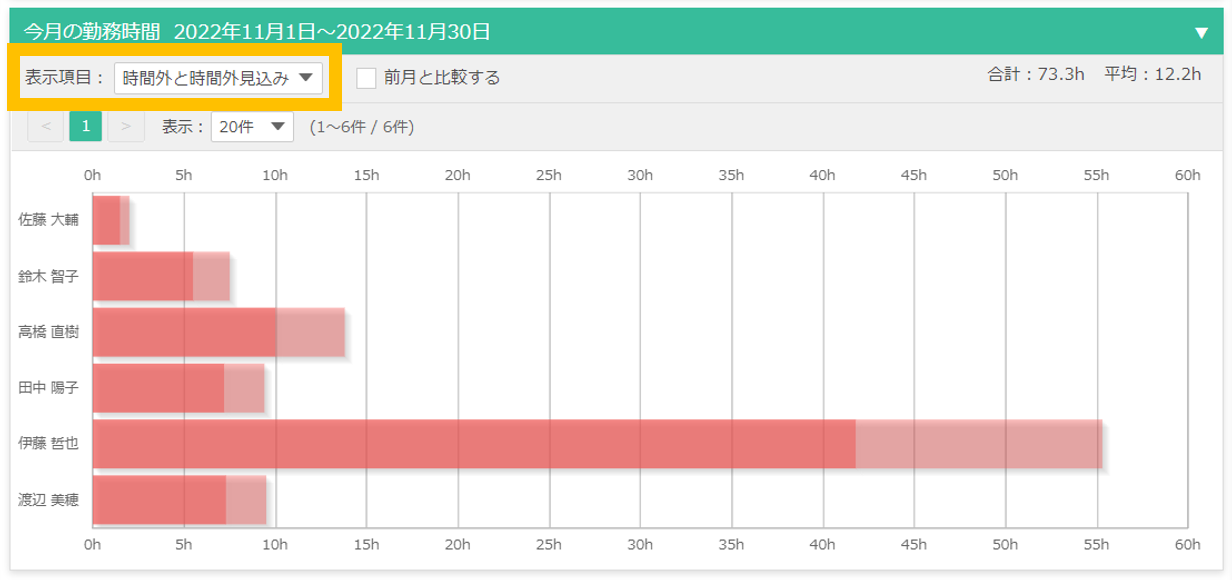Image resolution: width=1232 pixels, height=580 pixels.
Task: Go to next page arrow
Action: click(125, 126)
